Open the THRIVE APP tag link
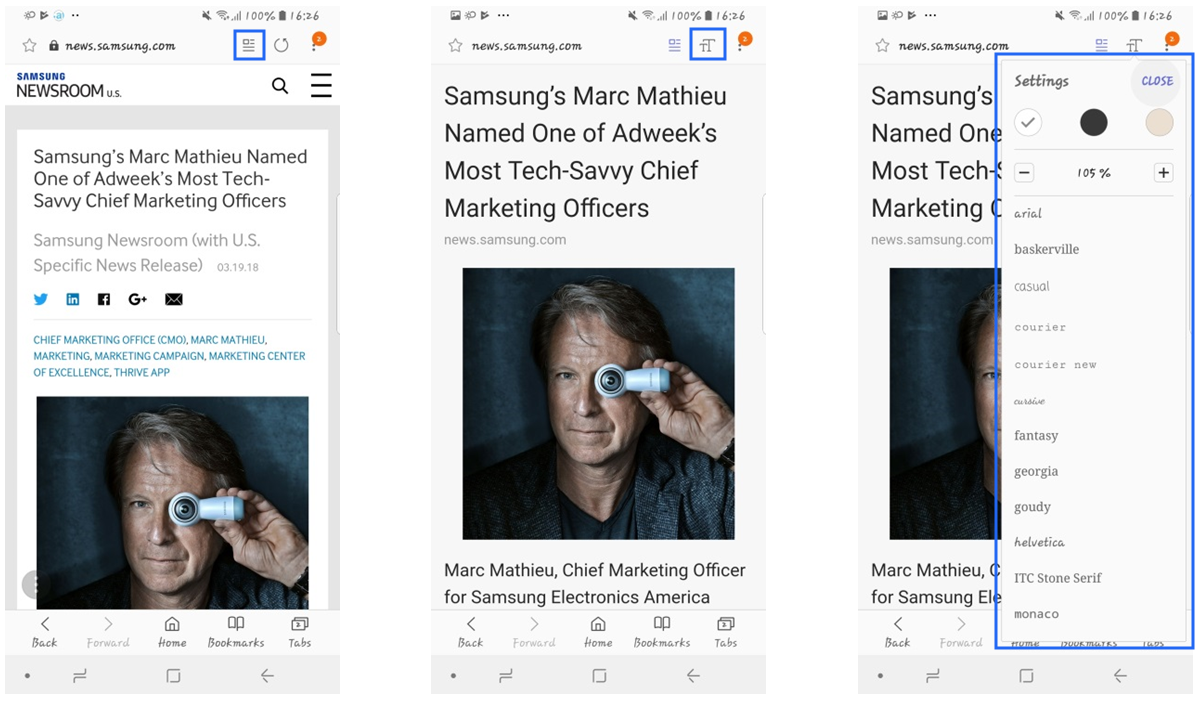Screen dimensions: 1200x703 point(142,372)
